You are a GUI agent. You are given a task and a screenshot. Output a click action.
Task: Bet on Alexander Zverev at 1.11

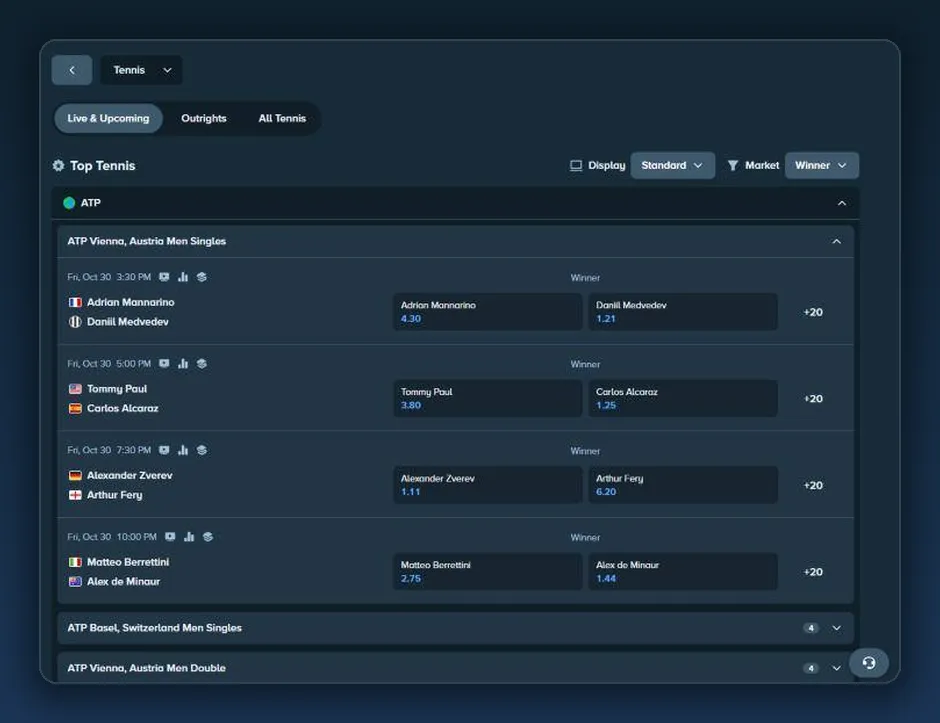pyautogui.click(x=487, y=485)
